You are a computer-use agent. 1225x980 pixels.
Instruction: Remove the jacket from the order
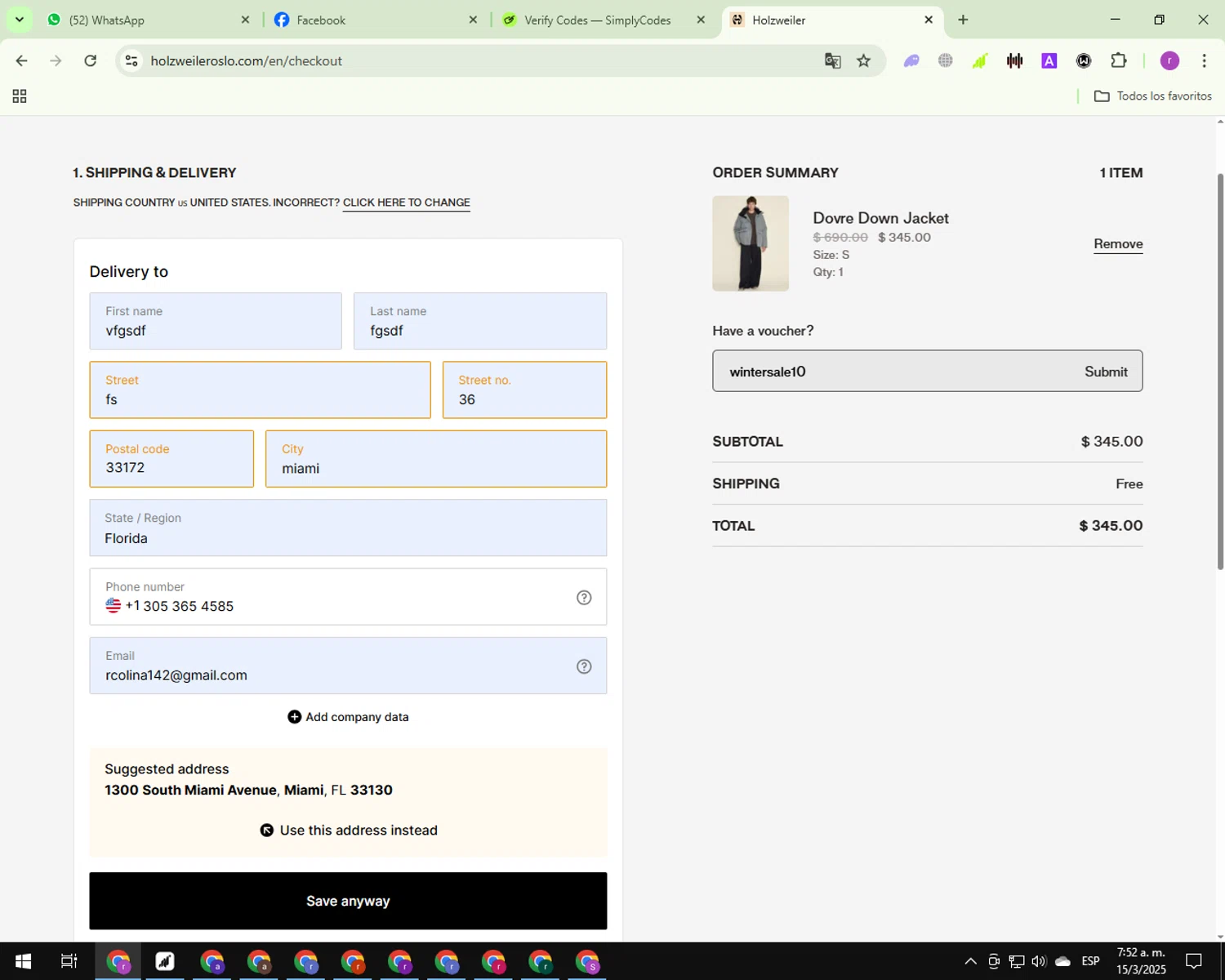[x=1118, y=243]
